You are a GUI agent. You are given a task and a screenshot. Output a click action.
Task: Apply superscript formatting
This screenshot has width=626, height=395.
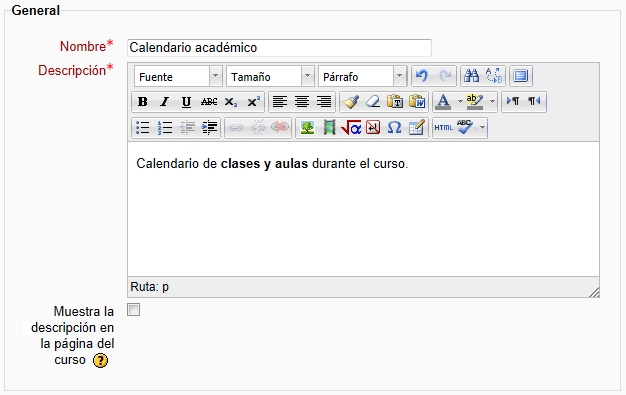[x=253, y=102]
